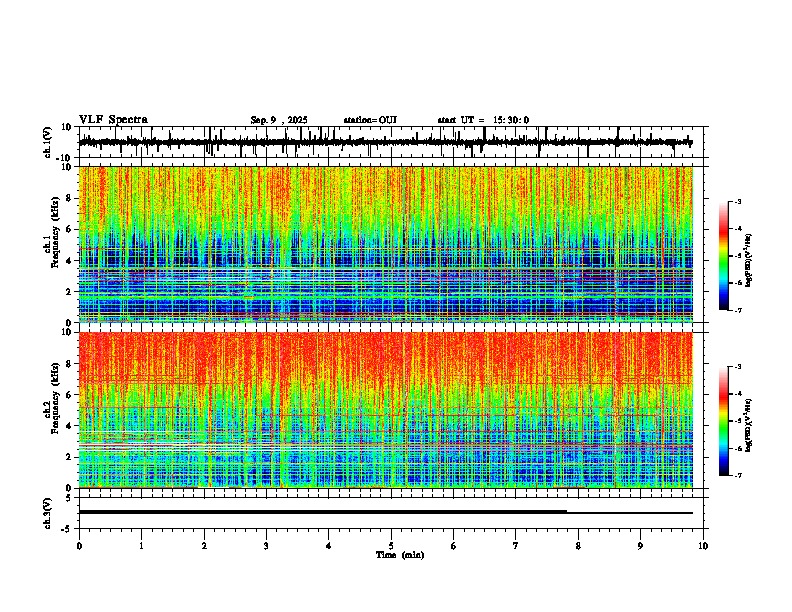Viewport: 792px width, 612px height.
Task: Click the ch.1 voltage waveform trace panel
Action: [x=393, y=142]
